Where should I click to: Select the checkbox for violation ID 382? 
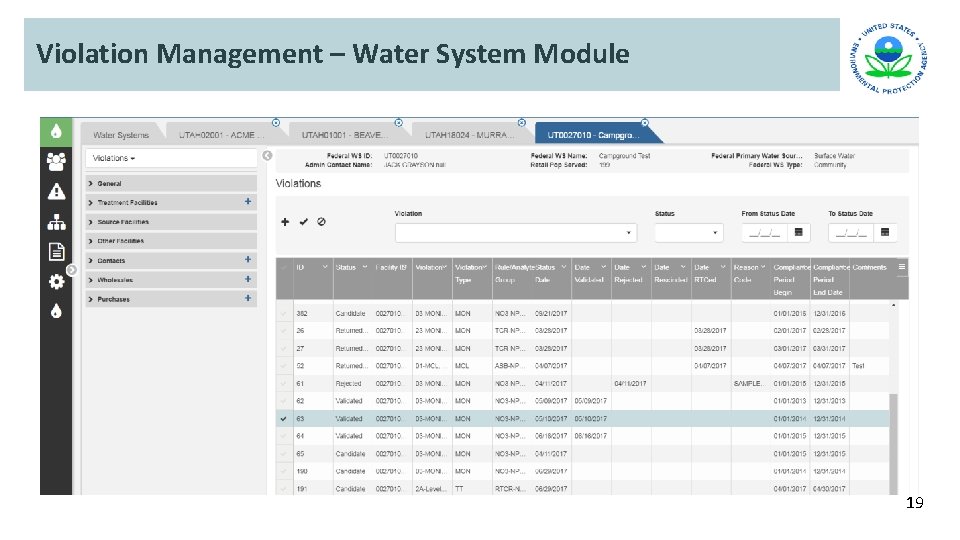(283, 313)
